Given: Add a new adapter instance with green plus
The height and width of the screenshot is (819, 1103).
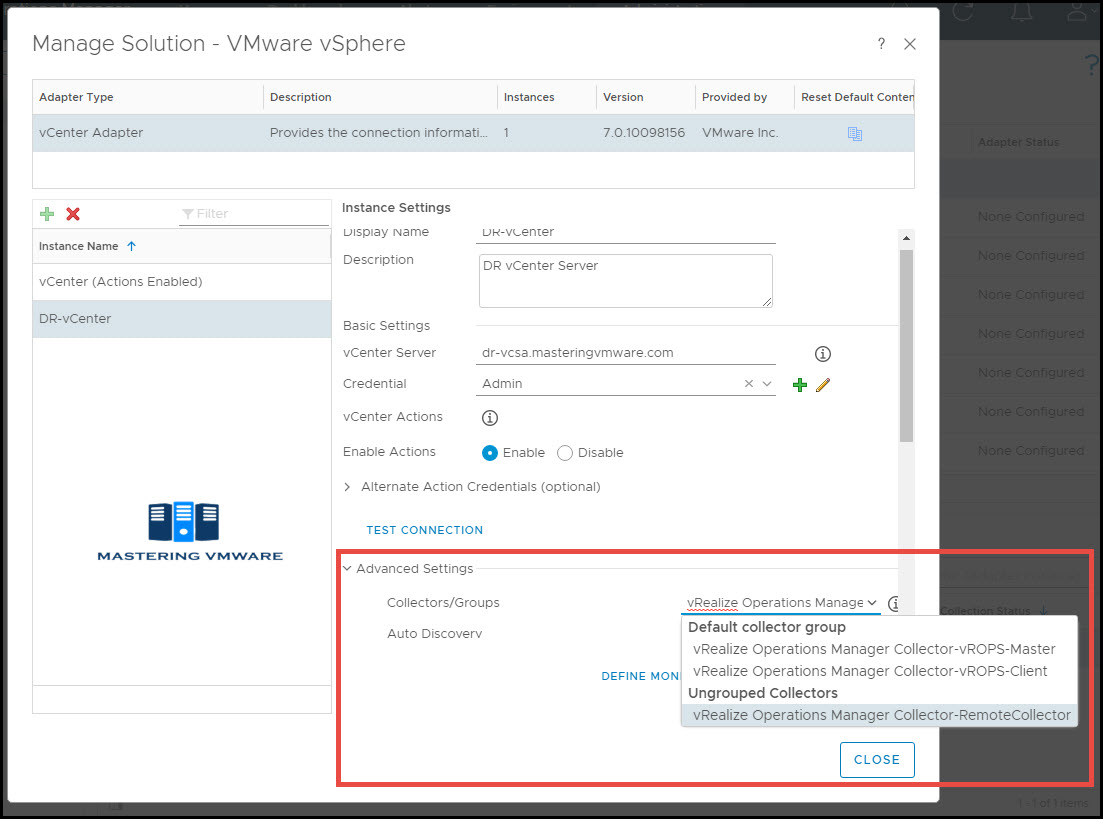Looking at the screenshot, I should [x=47, y=214].
